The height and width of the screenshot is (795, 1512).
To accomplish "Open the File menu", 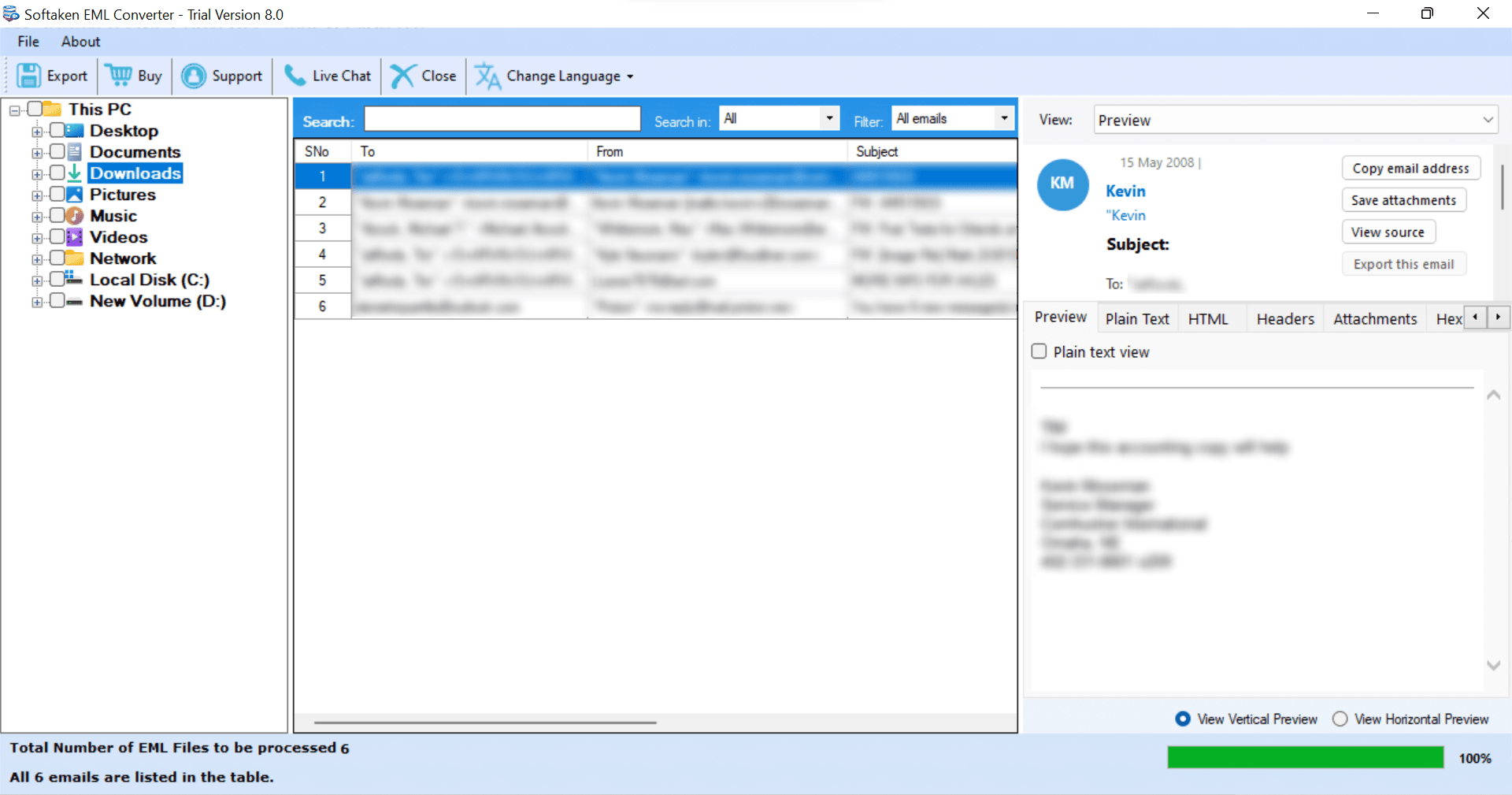I will click(28, 42).
